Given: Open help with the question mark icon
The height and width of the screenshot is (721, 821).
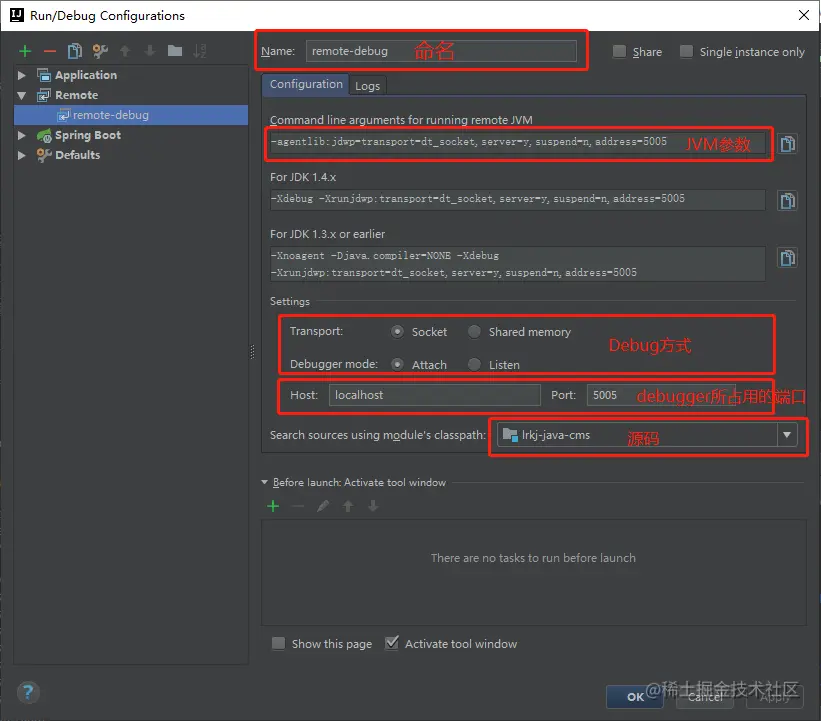Looking at the screenshot, I should point(28,692).
